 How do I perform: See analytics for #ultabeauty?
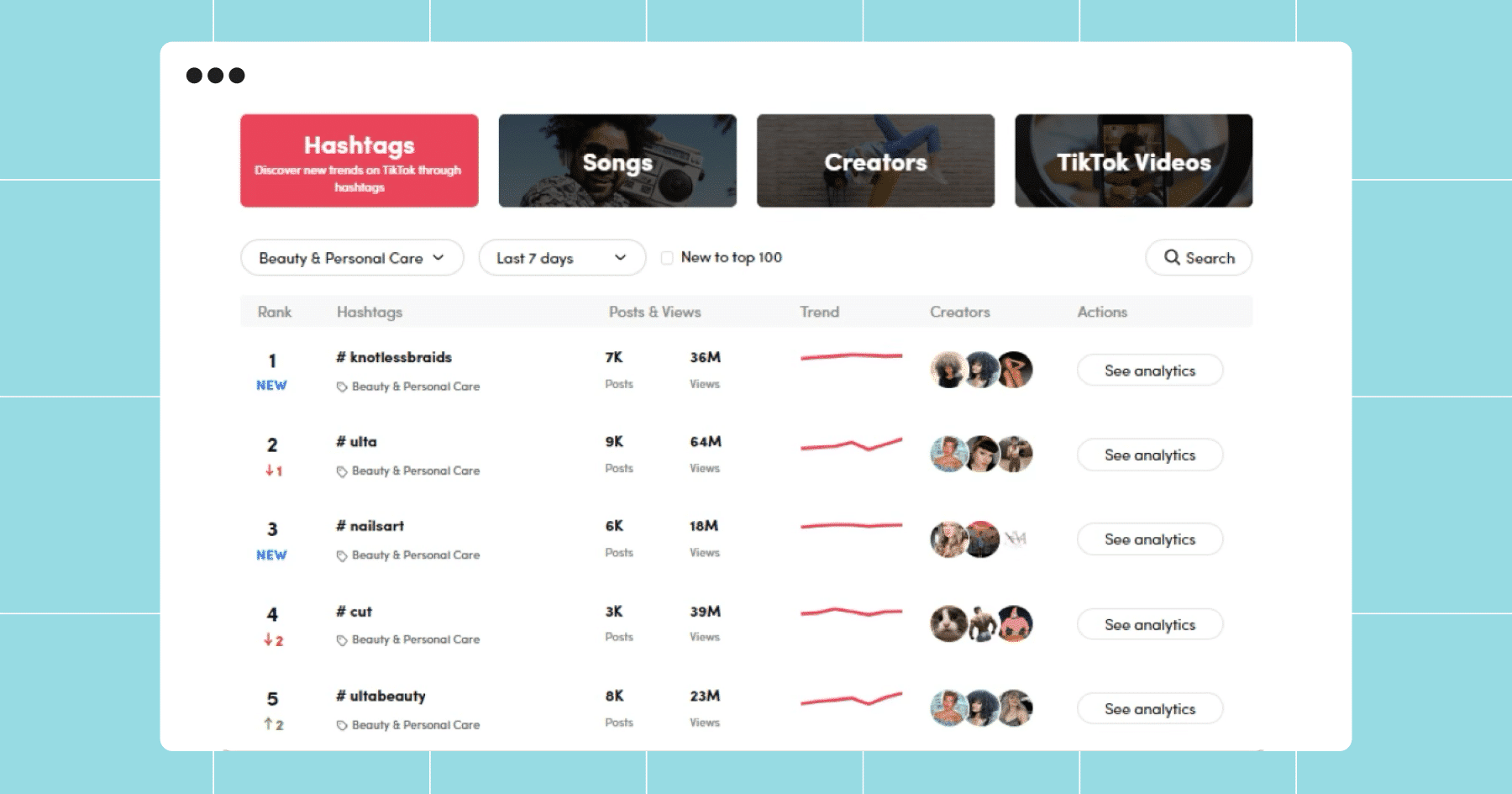pos(1150,708)
